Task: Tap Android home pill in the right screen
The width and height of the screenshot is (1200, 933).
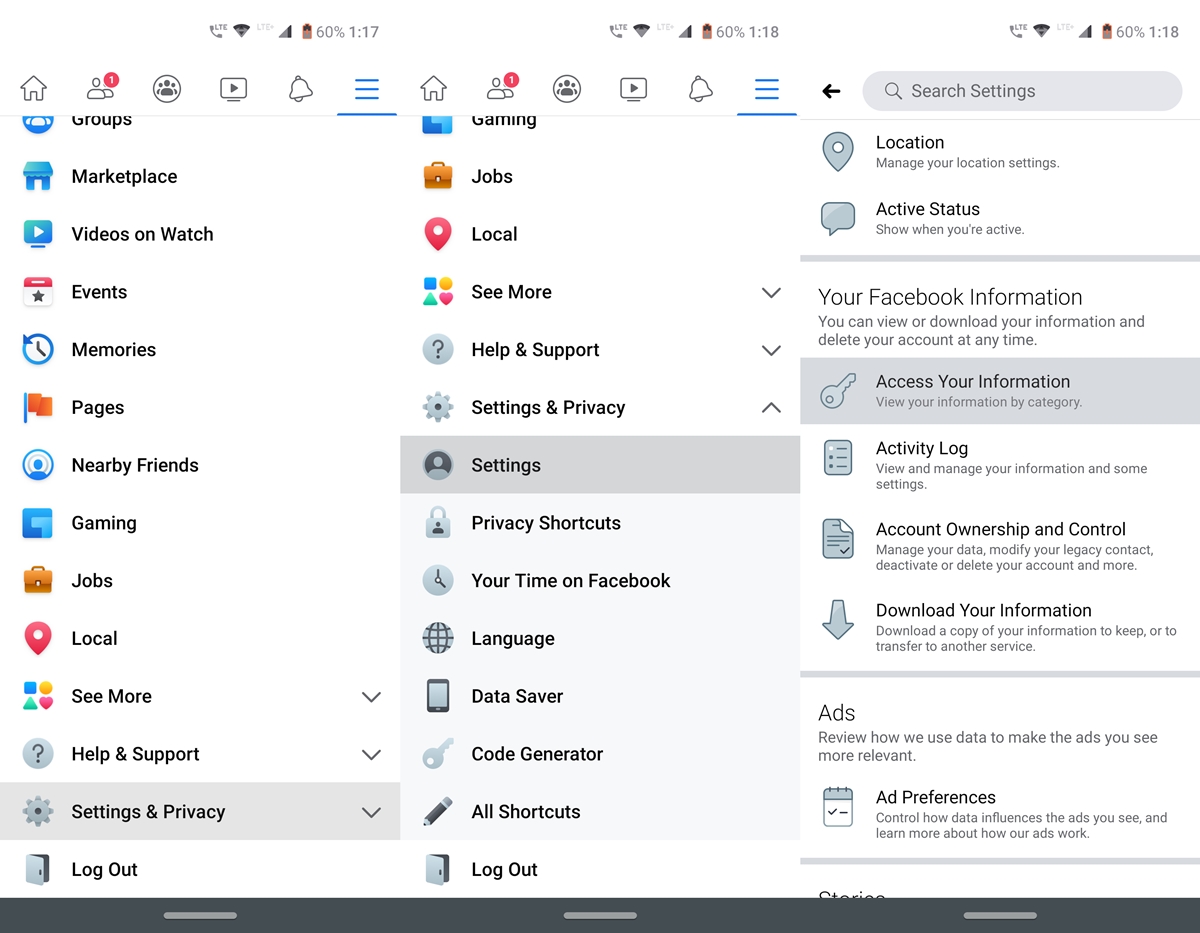Action: coord(1000,915)
